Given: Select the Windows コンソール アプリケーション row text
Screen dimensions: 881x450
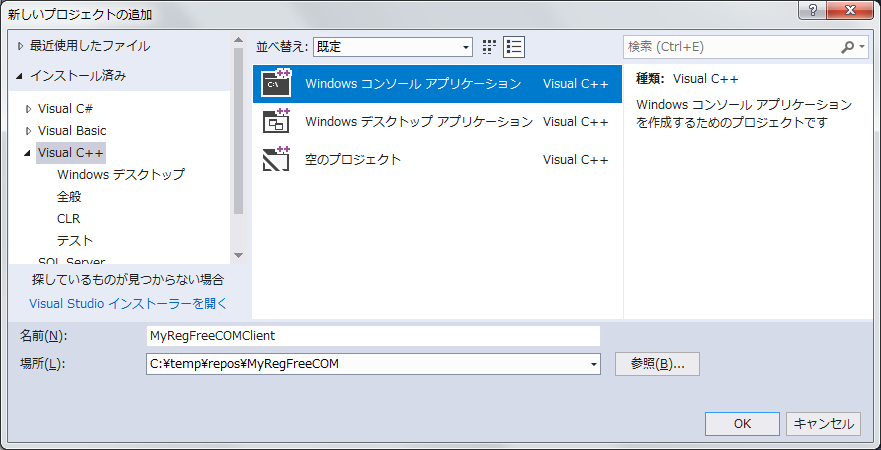Looking at the screenshot, I should (414, 84).
